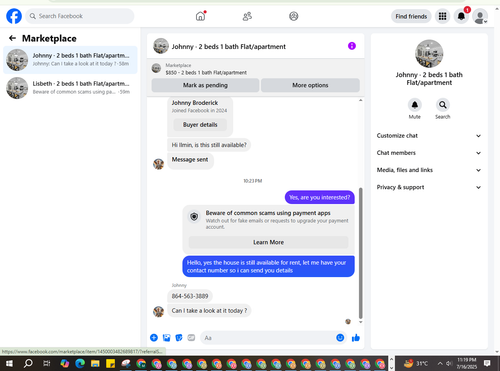Open Microsoft Edge from taskbar
The image size is (500, 371).
(x=80, y=363)
